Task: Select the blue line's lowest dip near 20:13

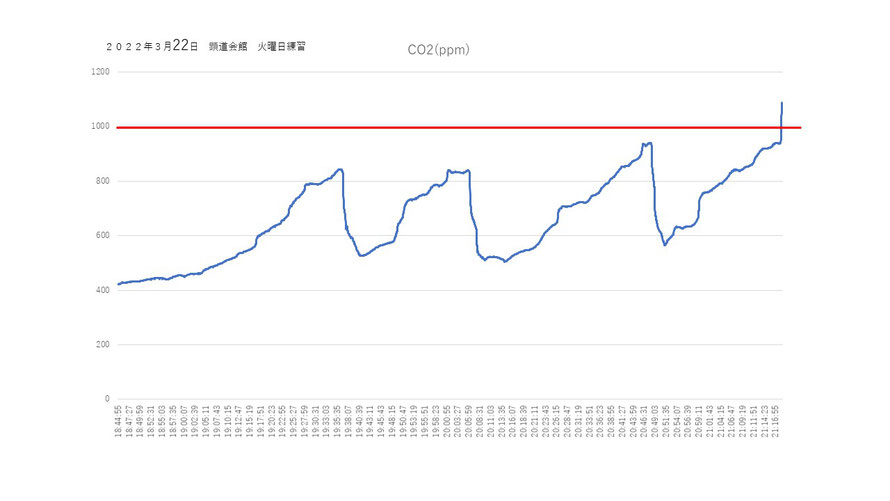Action: click(x=505, y=262)
